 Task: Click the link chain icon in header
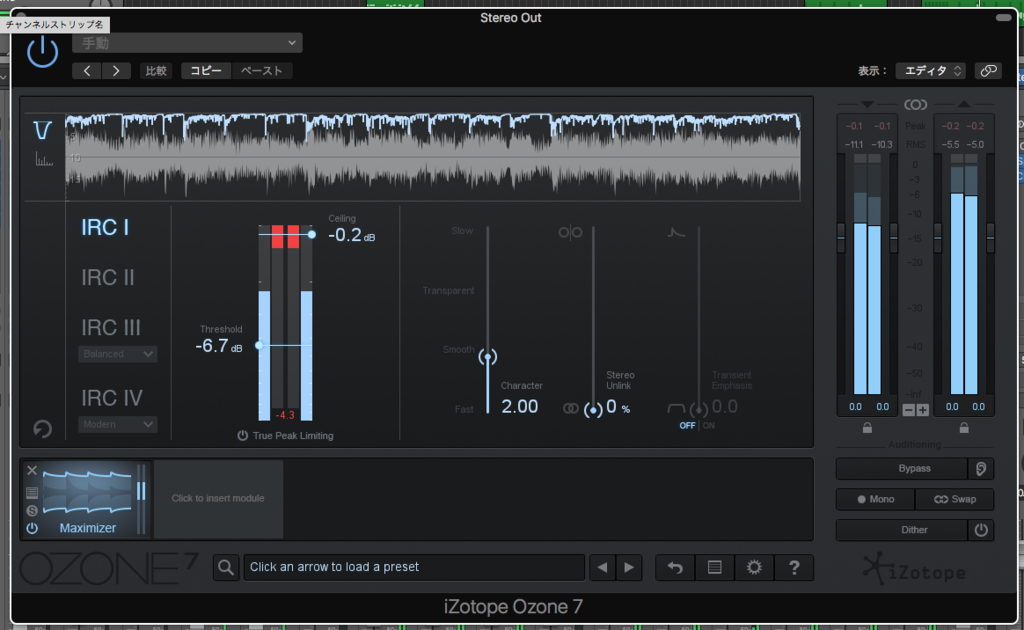click(x=988, y=71)
